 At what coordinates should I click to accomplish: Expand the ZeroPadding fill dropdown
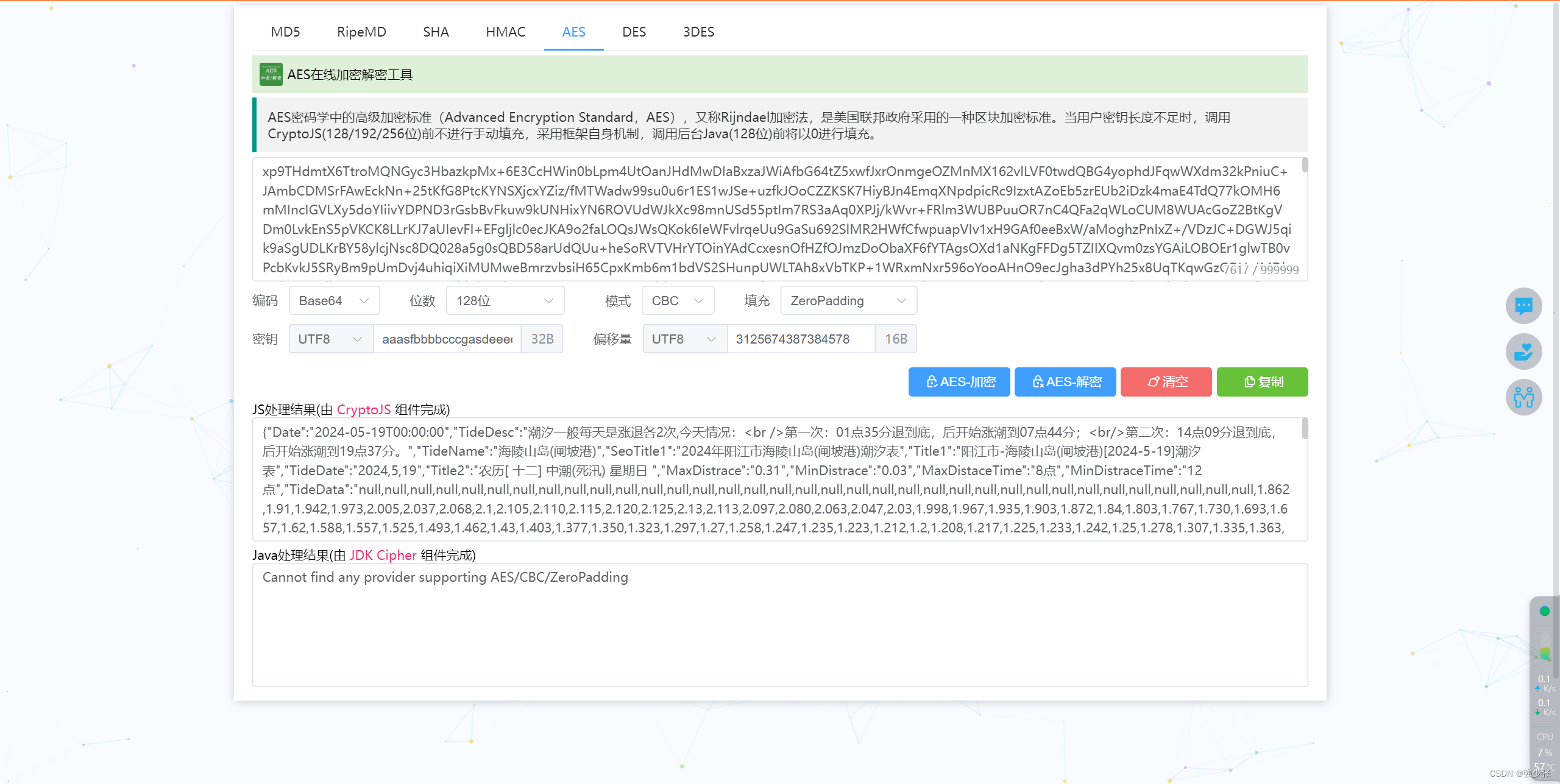[x=848, y=301]
